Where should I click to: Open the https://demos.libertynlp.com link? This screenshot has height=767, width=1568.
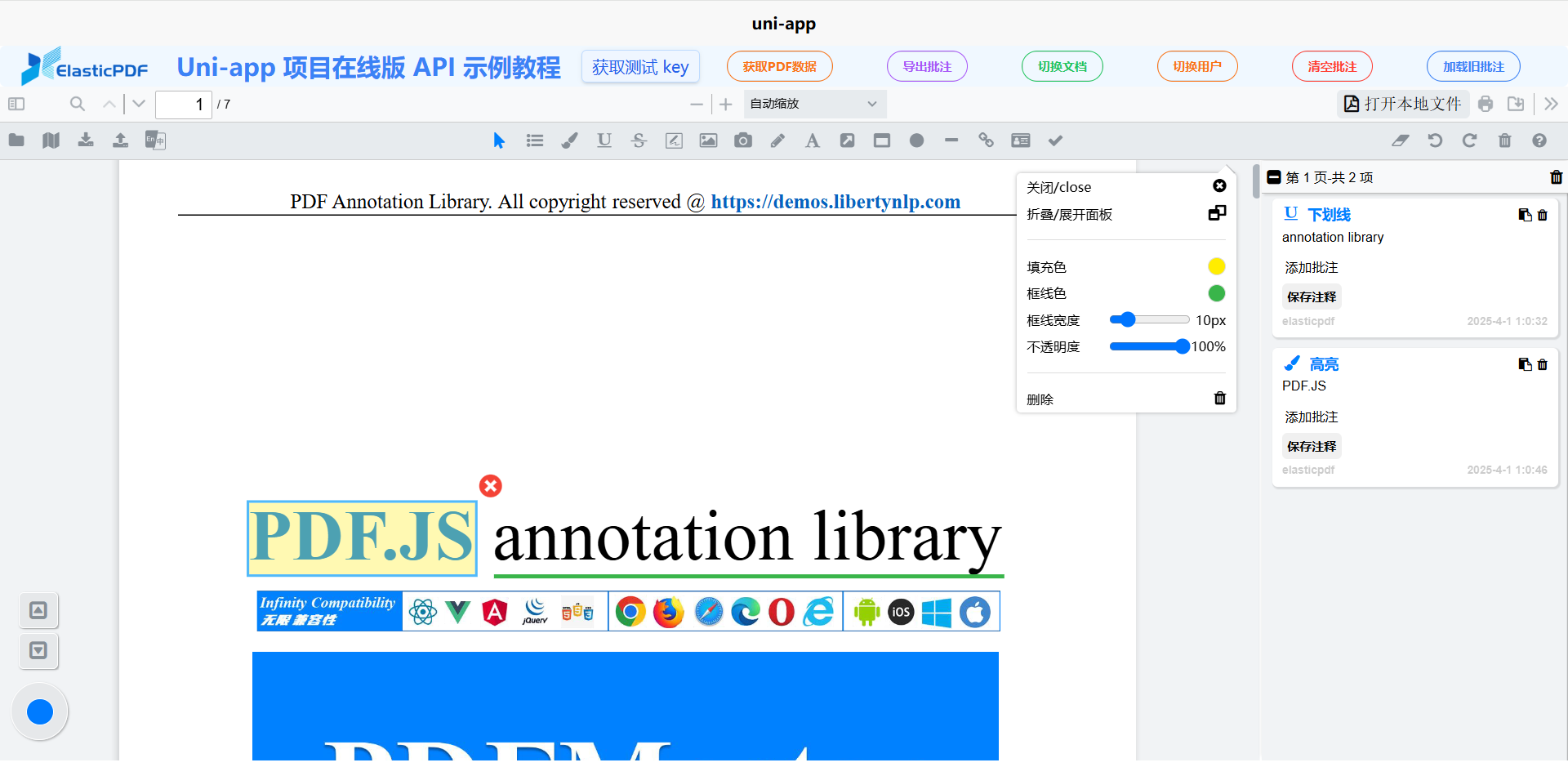835,202
